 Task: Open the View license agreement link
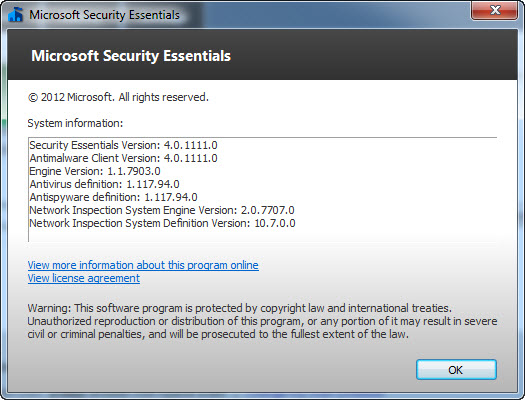(84, 278)
